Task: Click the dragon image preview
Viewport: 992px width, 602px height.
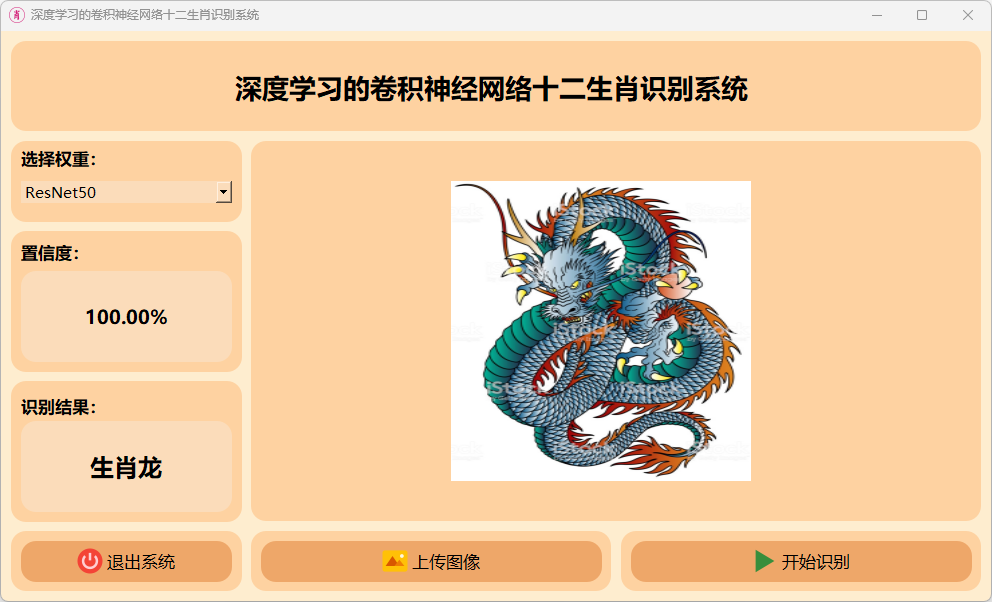Action: (x=600, y=331)
